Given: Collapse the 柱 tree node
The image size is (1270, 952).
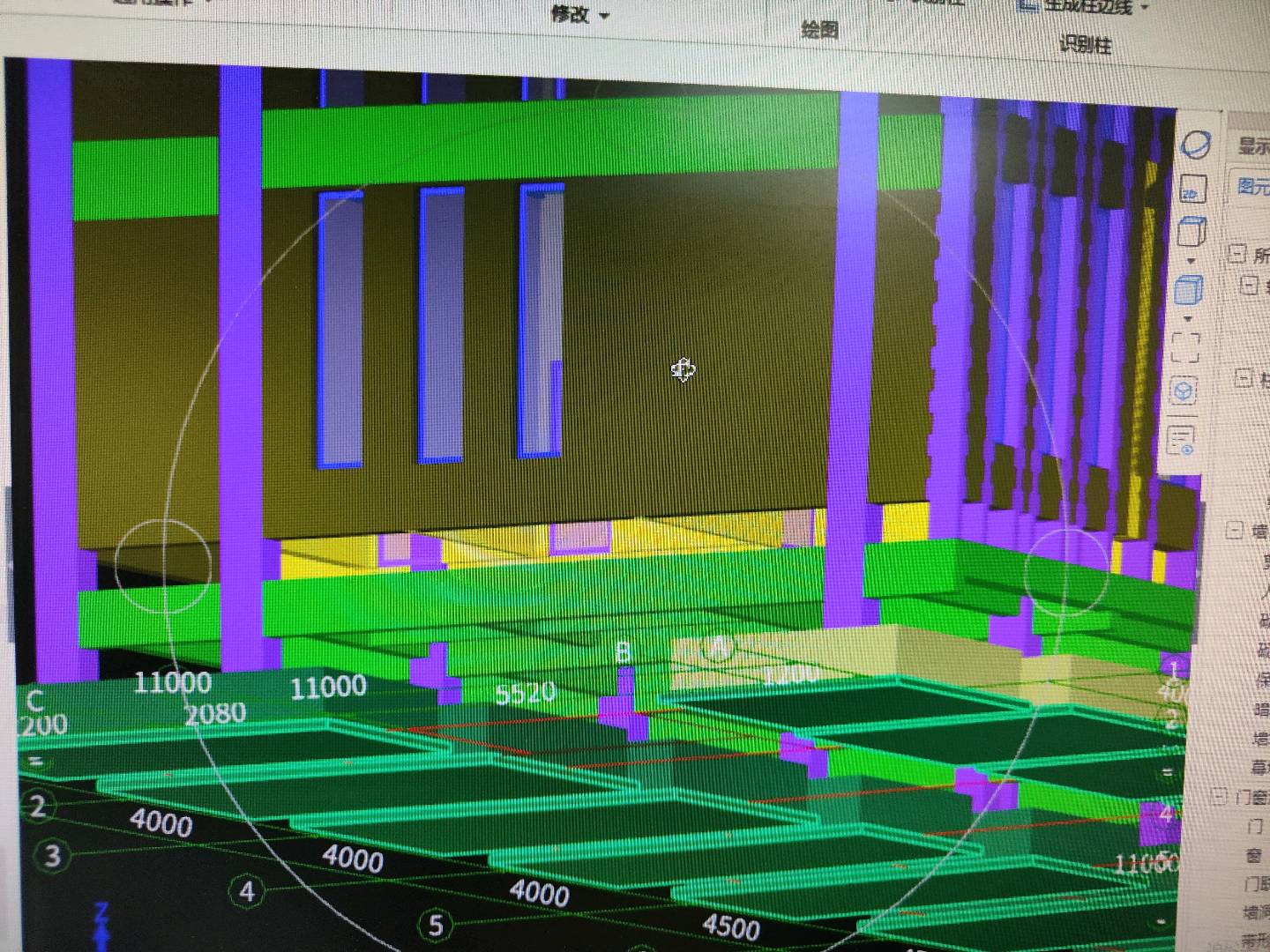Looking at the screenshot, I should click(x=1244, y=378).
